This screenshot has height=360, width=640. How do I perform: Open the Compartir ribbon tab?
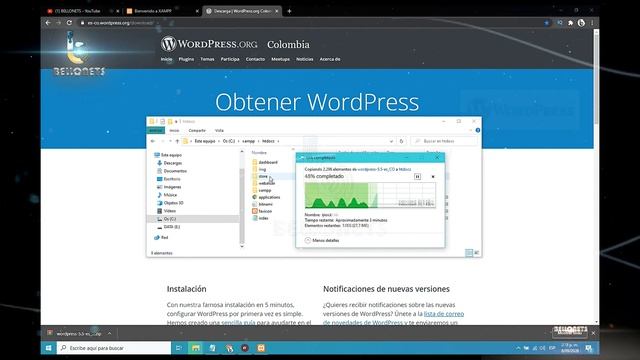tap(197, 131)
